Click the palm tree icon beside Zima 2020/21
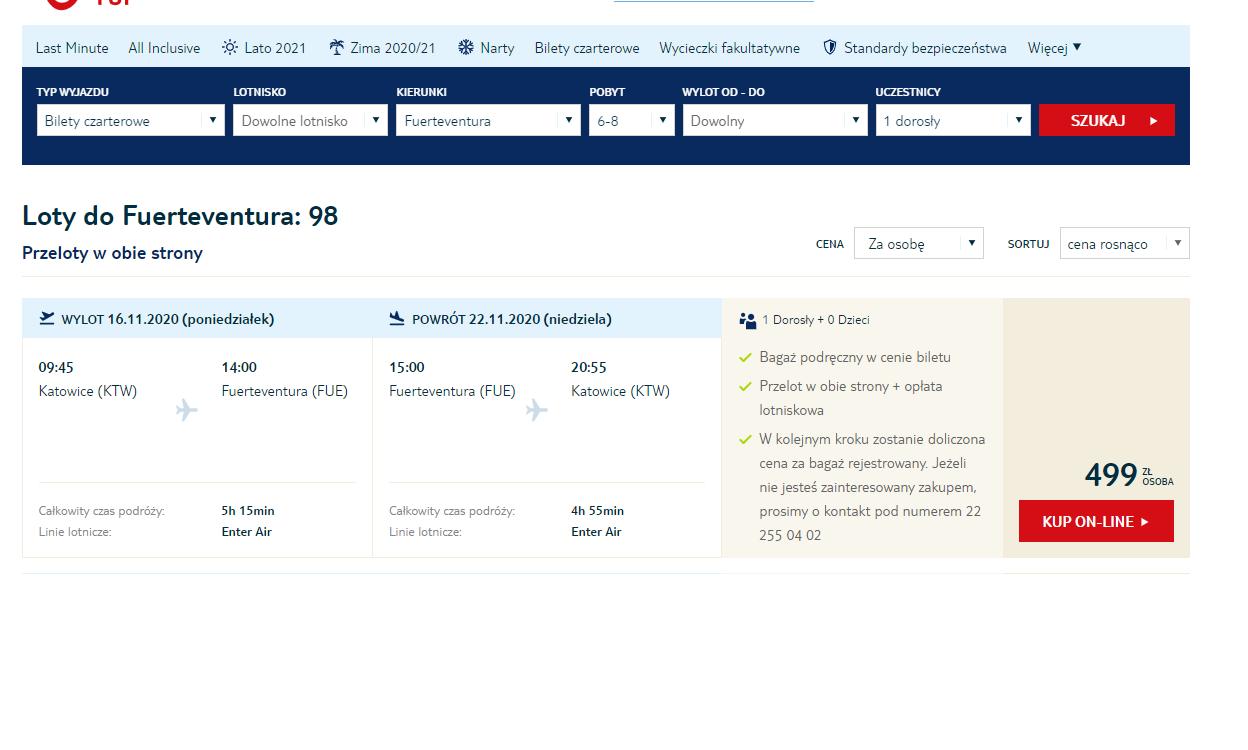 (x=336, y=47)
